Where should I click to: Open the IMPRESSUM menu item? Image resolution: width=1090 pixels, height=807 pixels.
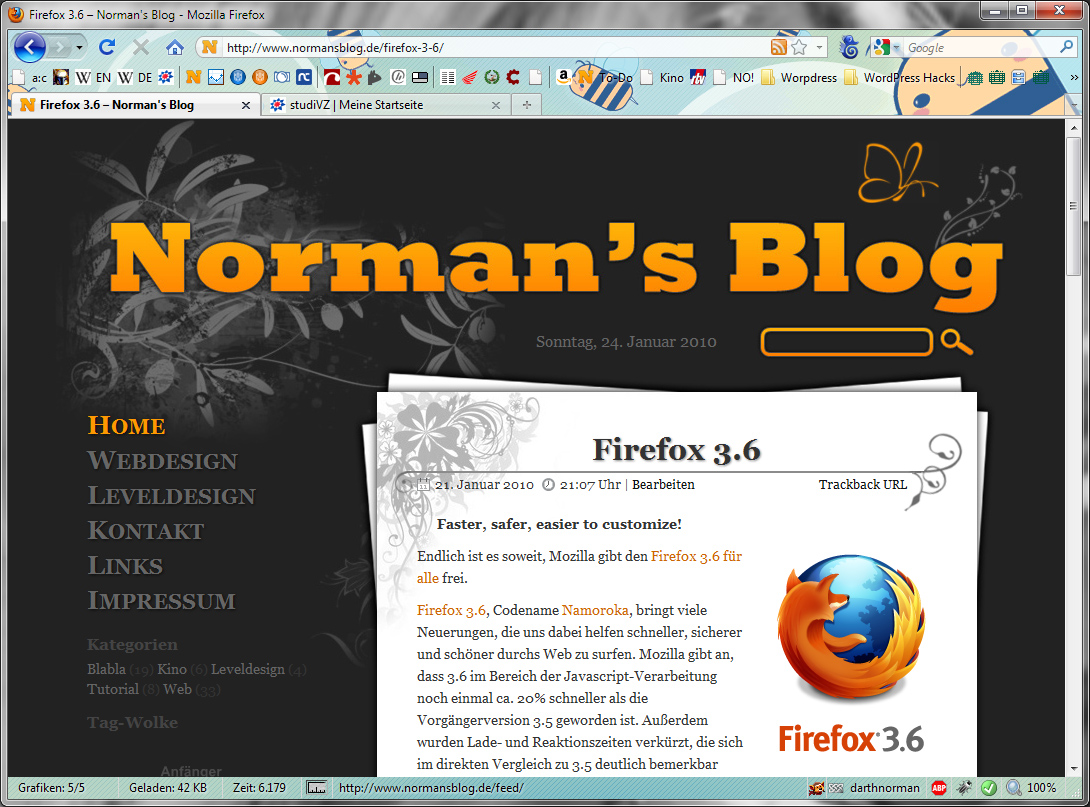161,600
